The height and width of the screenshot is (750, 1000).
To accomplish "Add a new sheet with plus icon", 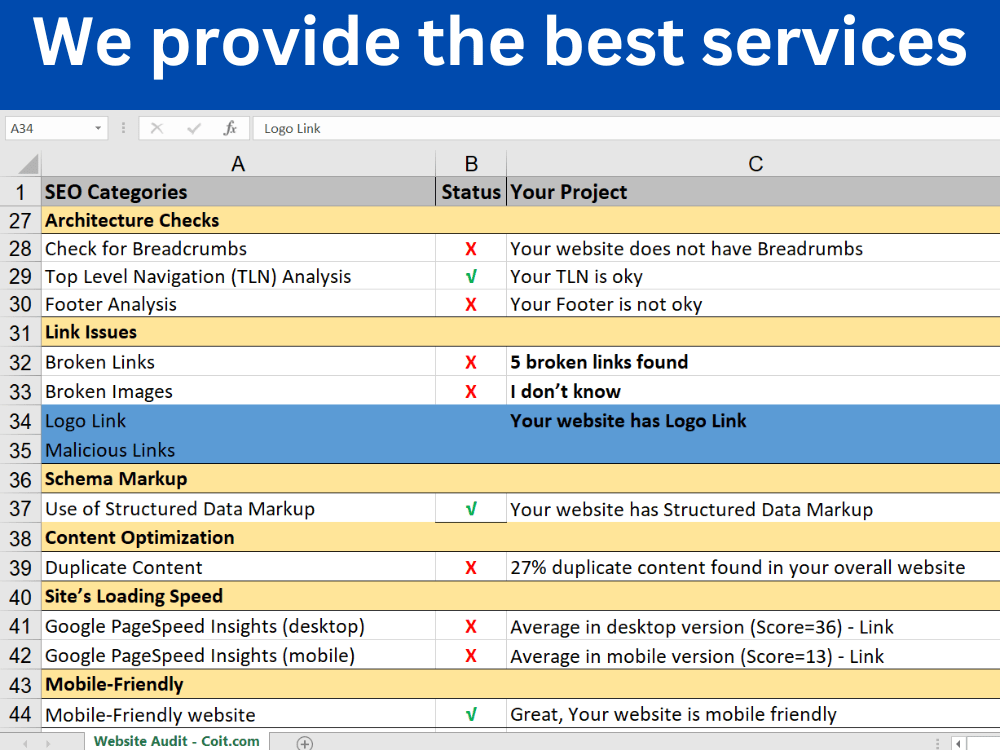I will 305,743.
